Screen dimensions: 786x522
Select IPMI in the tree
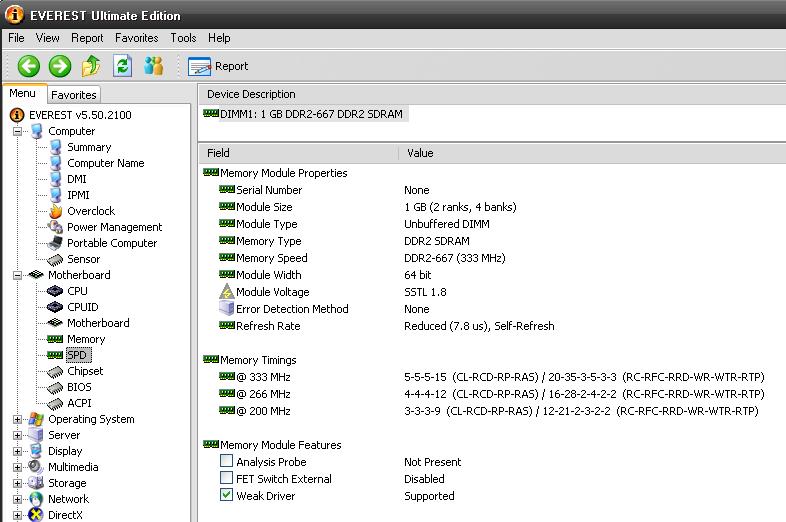pos(78,196)
